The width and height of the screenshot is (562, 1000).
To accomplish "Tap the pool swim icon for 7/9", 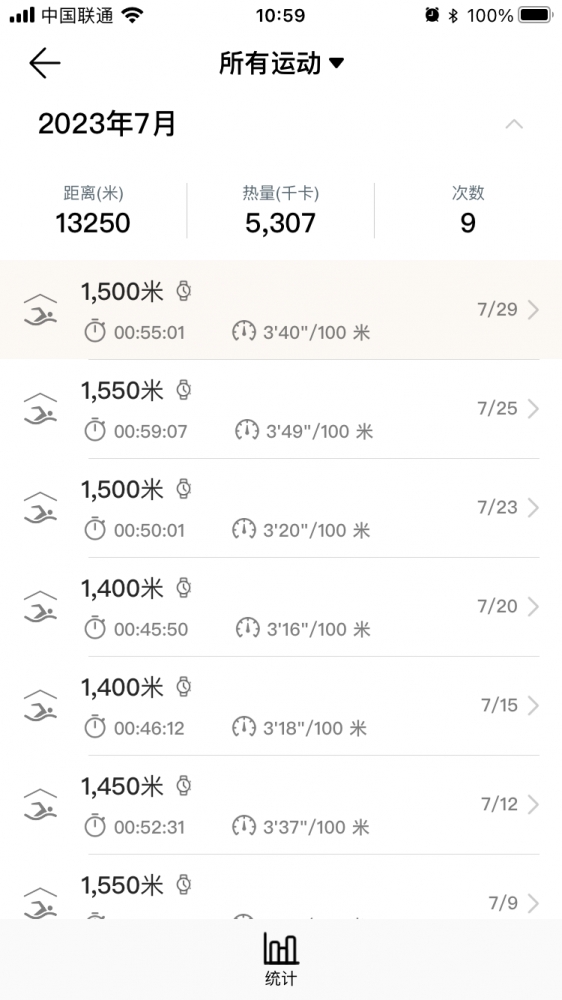I will click(40, 902).
